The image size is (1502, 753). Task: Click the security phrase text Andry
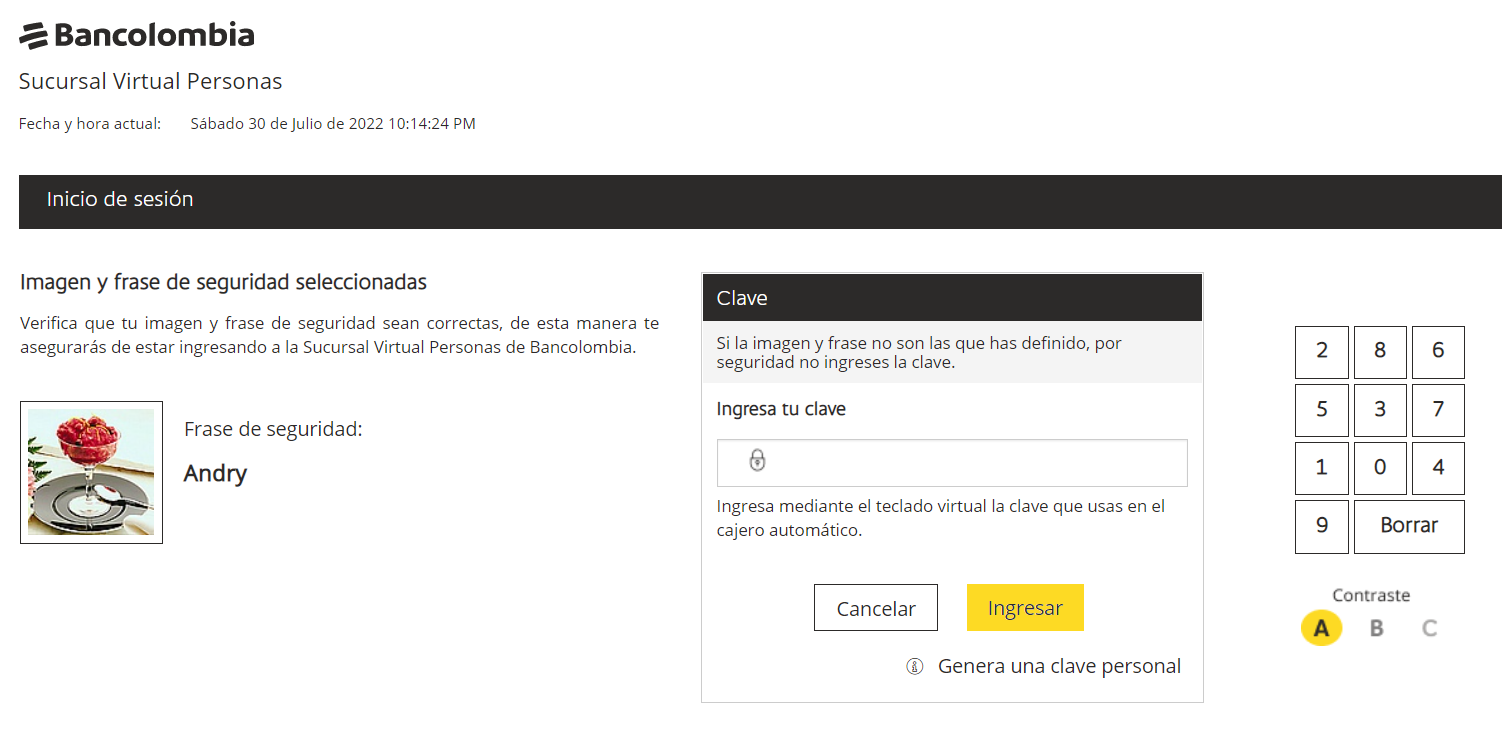tap(215, 474)
